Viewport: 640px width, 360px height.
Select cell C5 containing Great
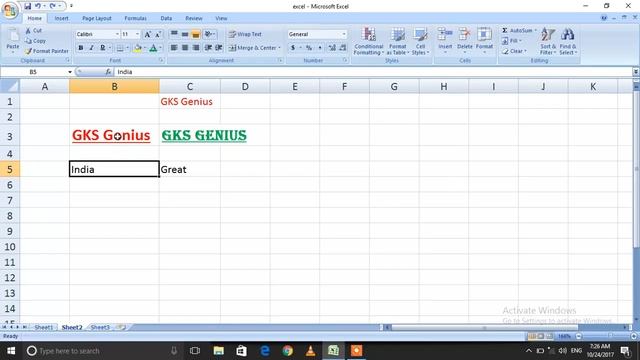pyautogui.click(x=190, y=169)
